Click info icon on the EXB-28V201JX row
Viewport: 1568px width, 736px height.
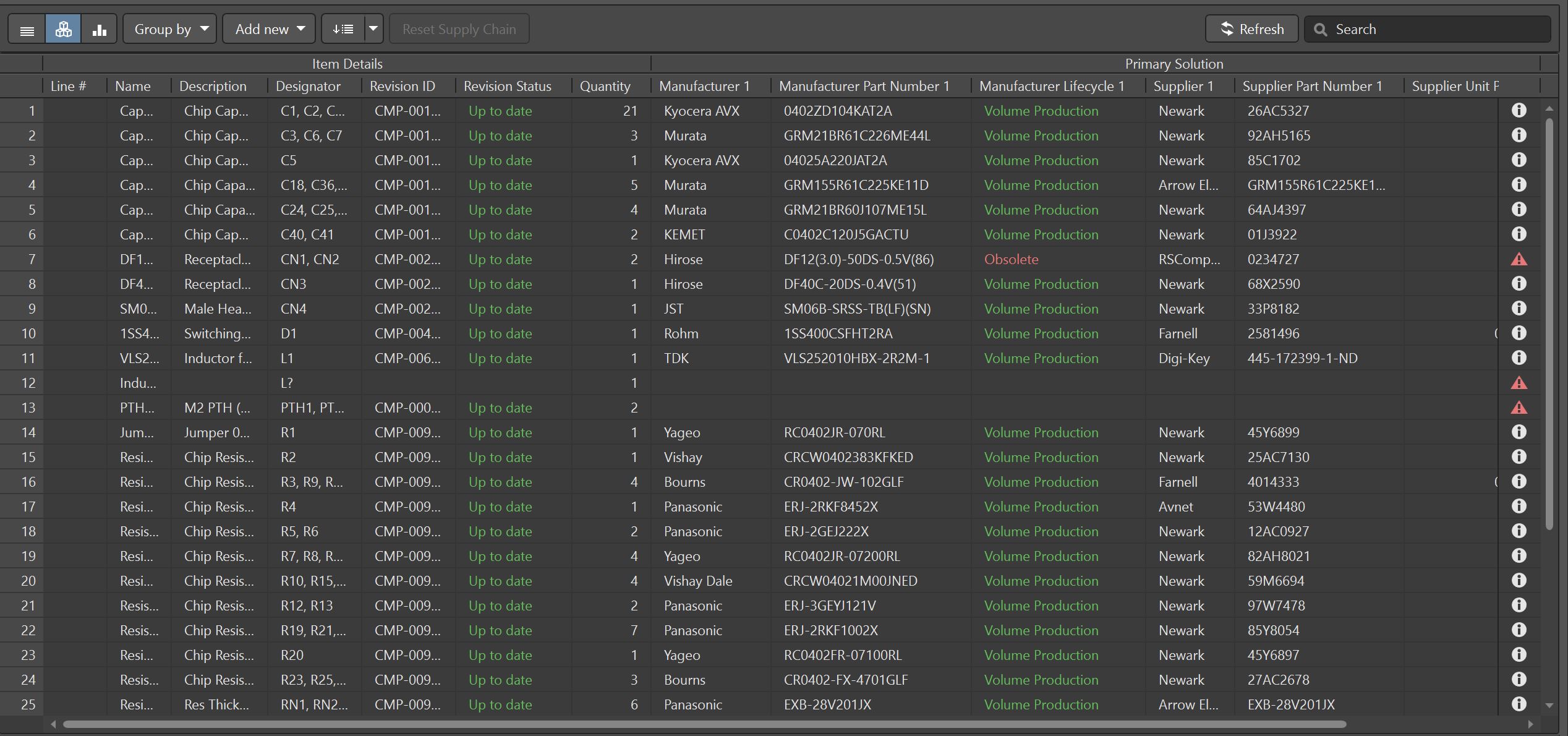pyautogui.click(x=1519, y=704)
